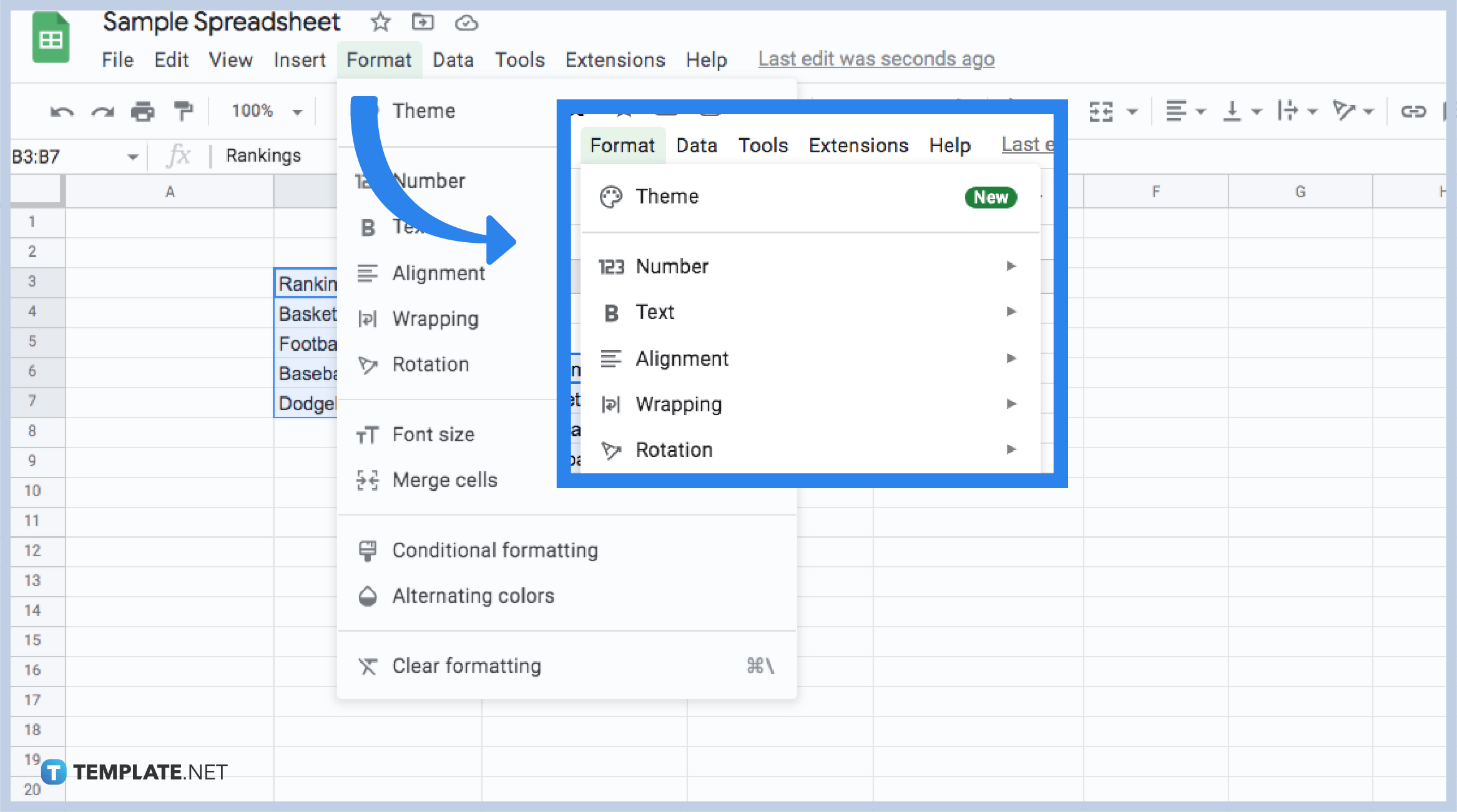Expand the Number submenu arrow
Screen dimensions: 1457x812
1011,267
